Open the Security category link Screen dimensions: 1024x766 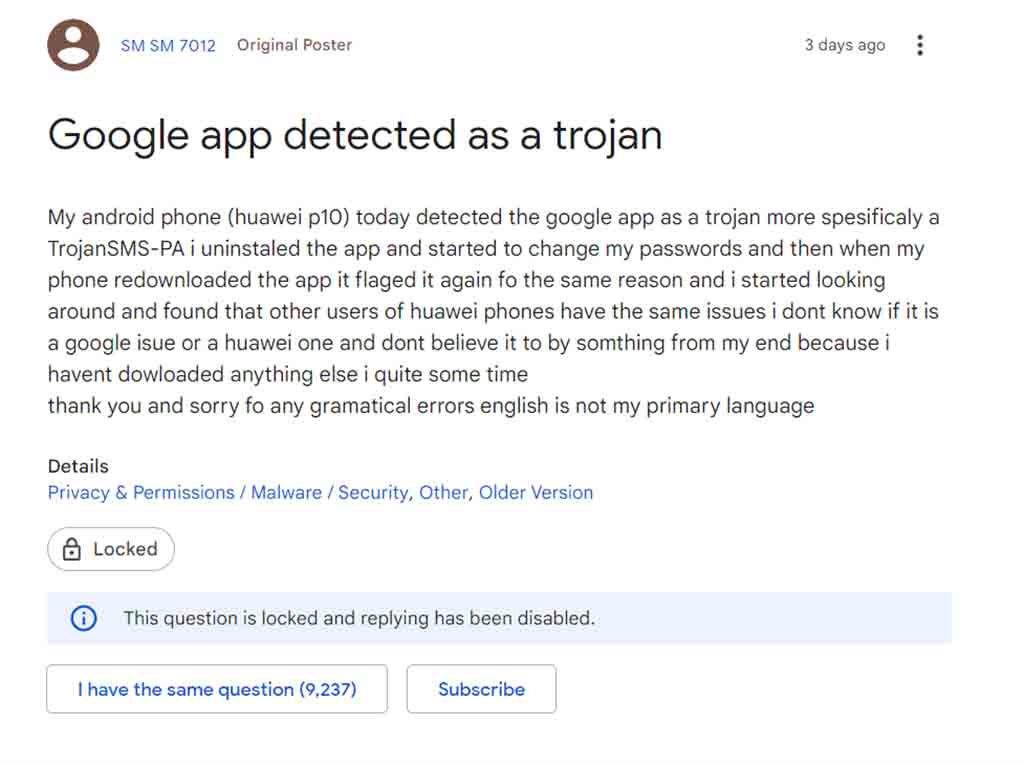(373, 492)
